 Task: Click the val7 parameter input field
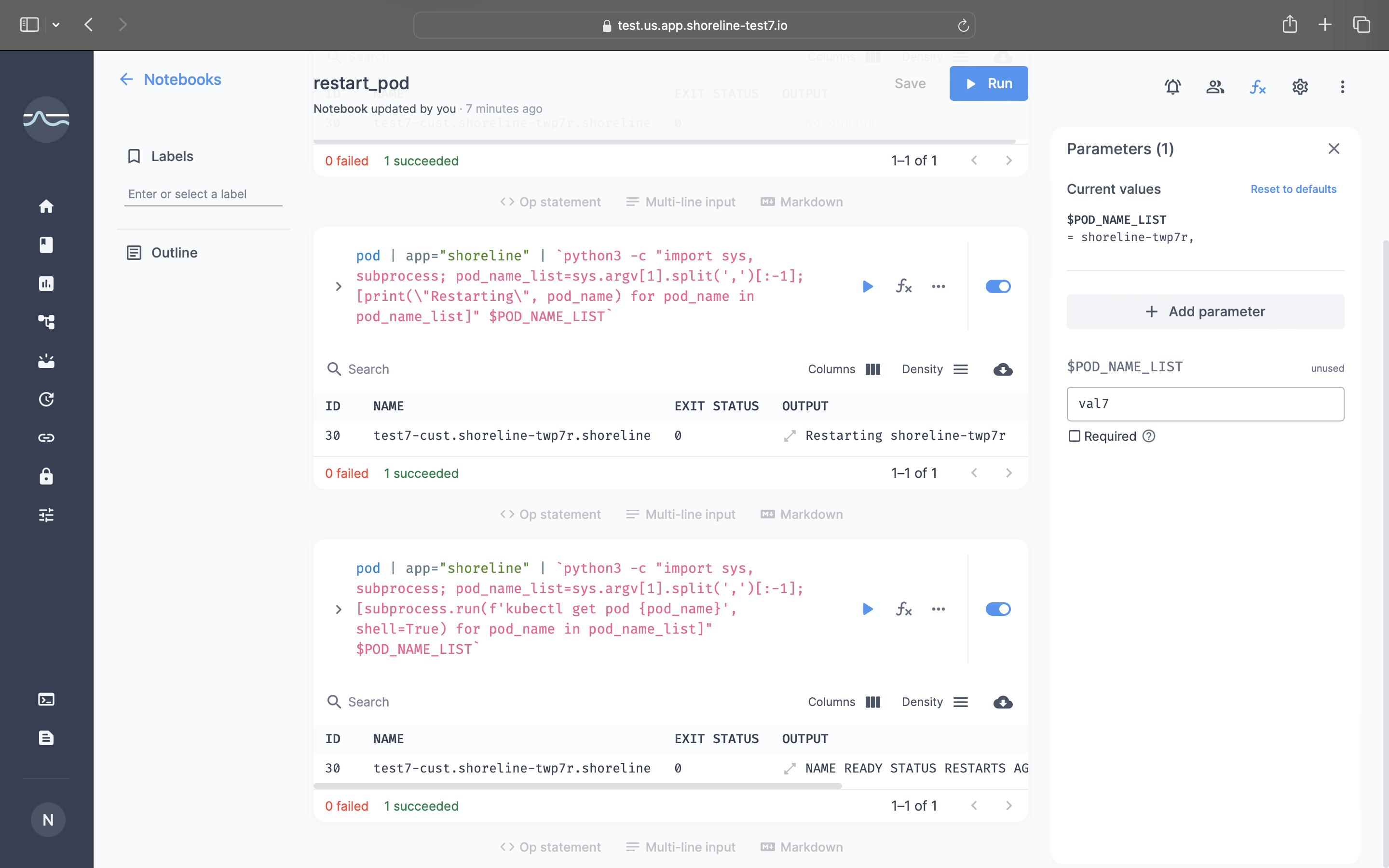(1205, 404)
